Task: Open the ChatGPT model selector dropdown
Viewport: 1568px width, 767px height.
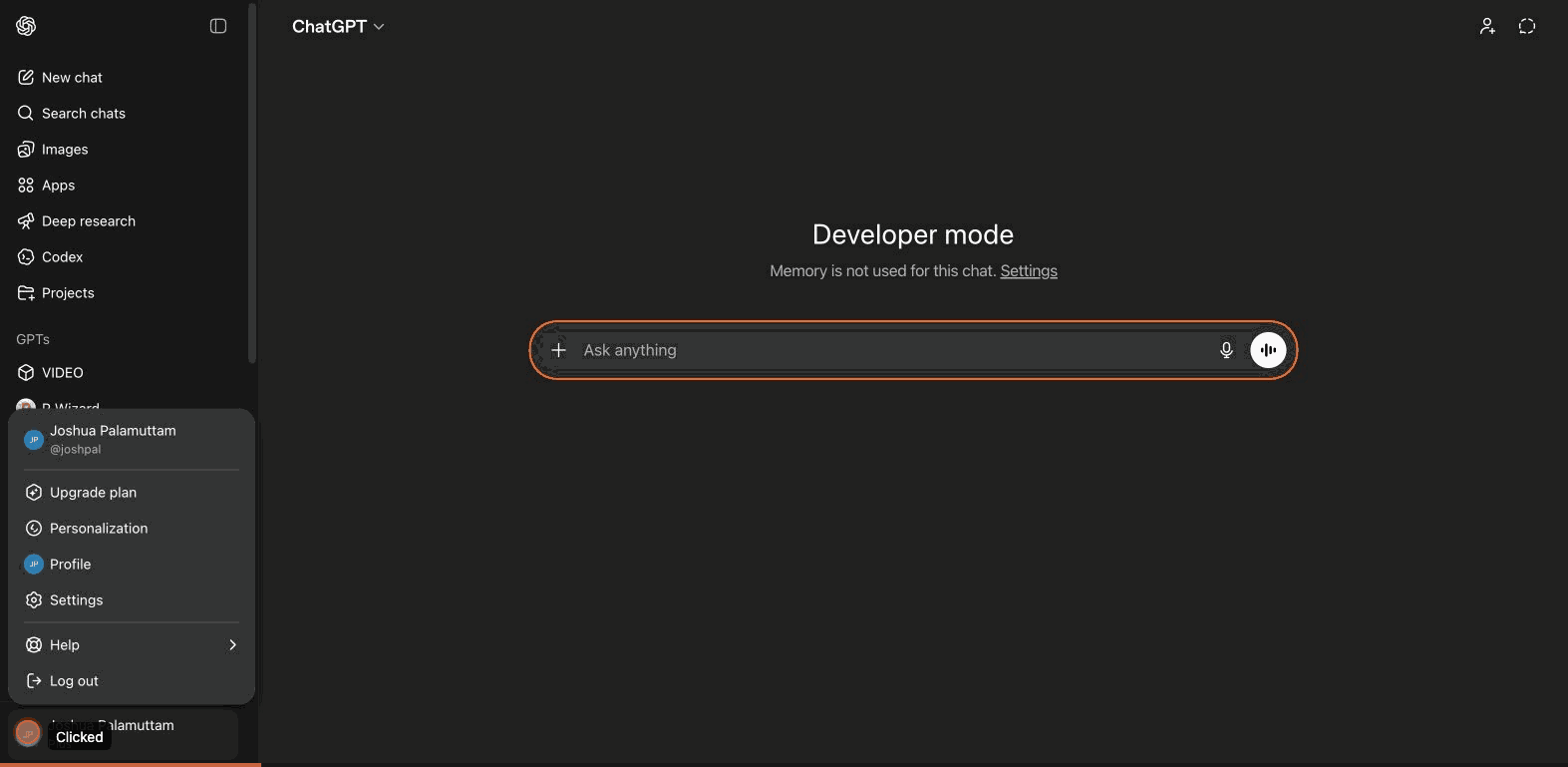Action: 338,26
